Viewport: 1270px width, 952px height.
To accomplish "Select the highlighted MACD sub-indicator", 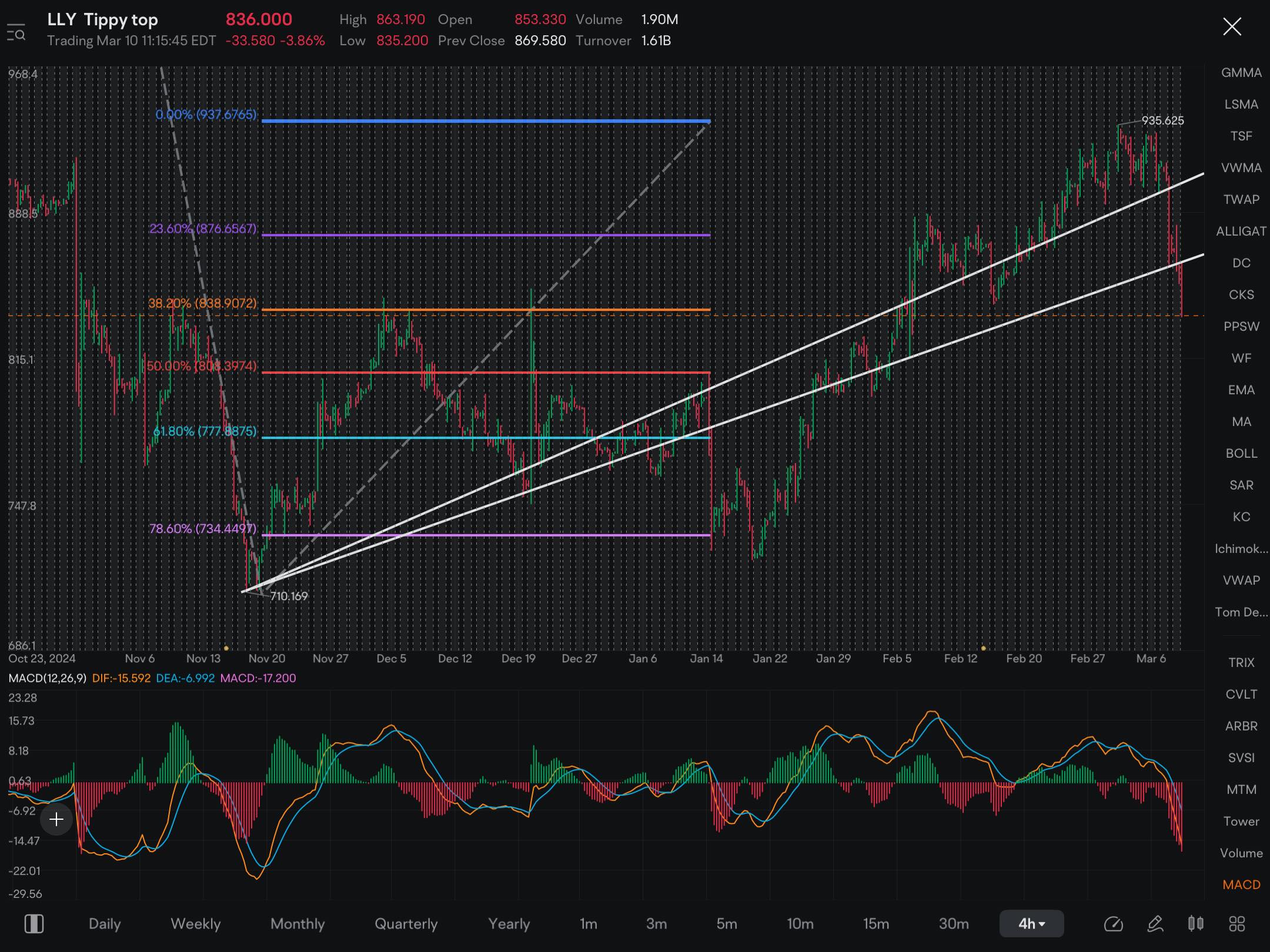I will pyautogui.click(x=1241, y=885).
